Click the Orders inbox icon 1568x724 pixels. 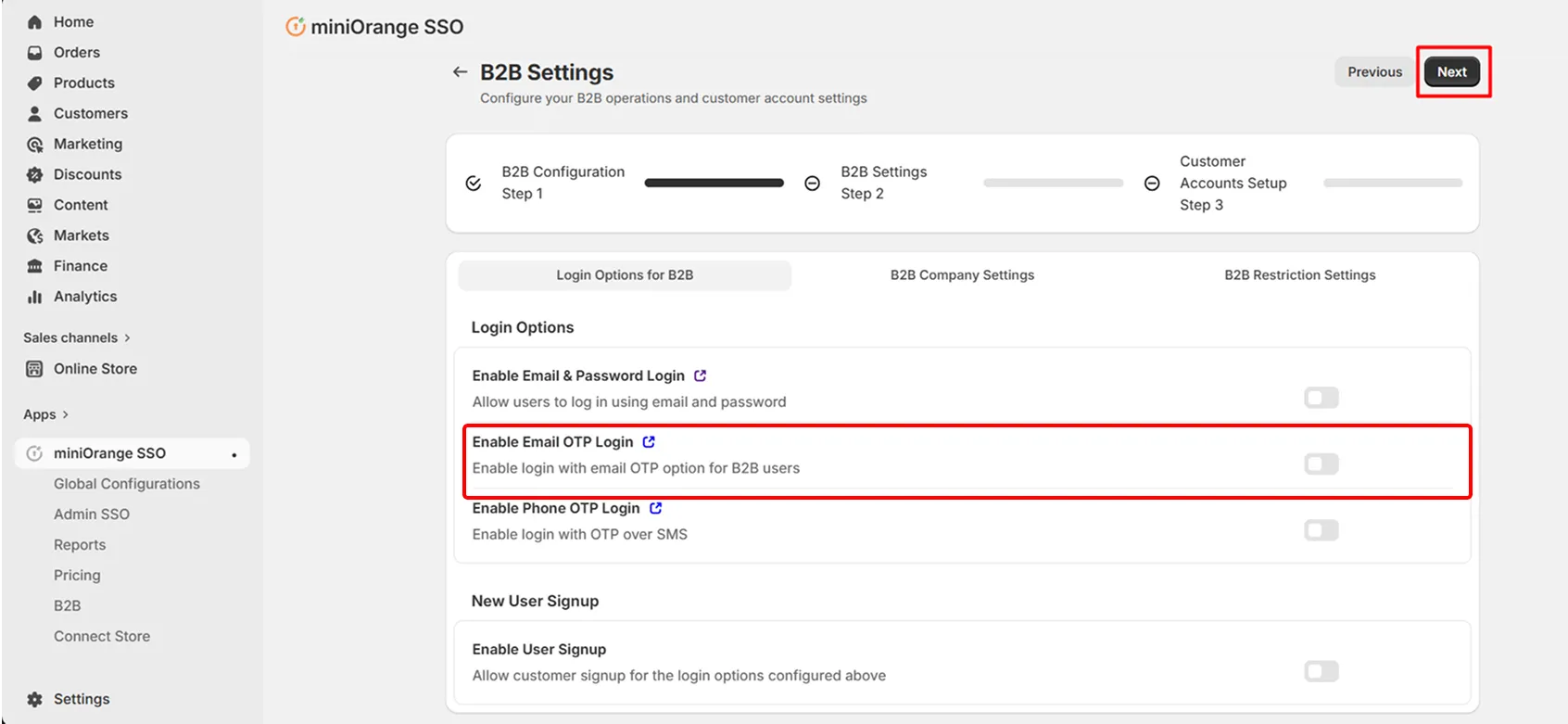click(x=34, y=53)
